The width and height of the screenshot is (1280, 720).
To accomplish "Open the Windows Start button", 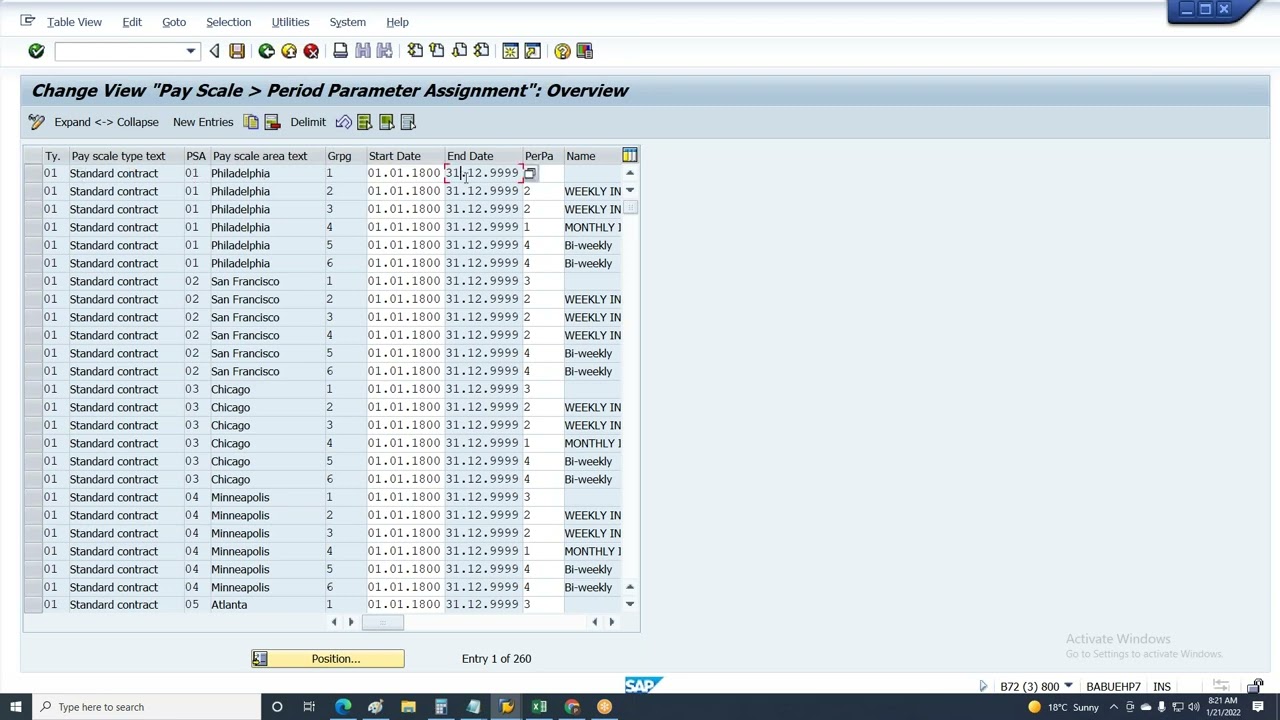I will [15, 707].
